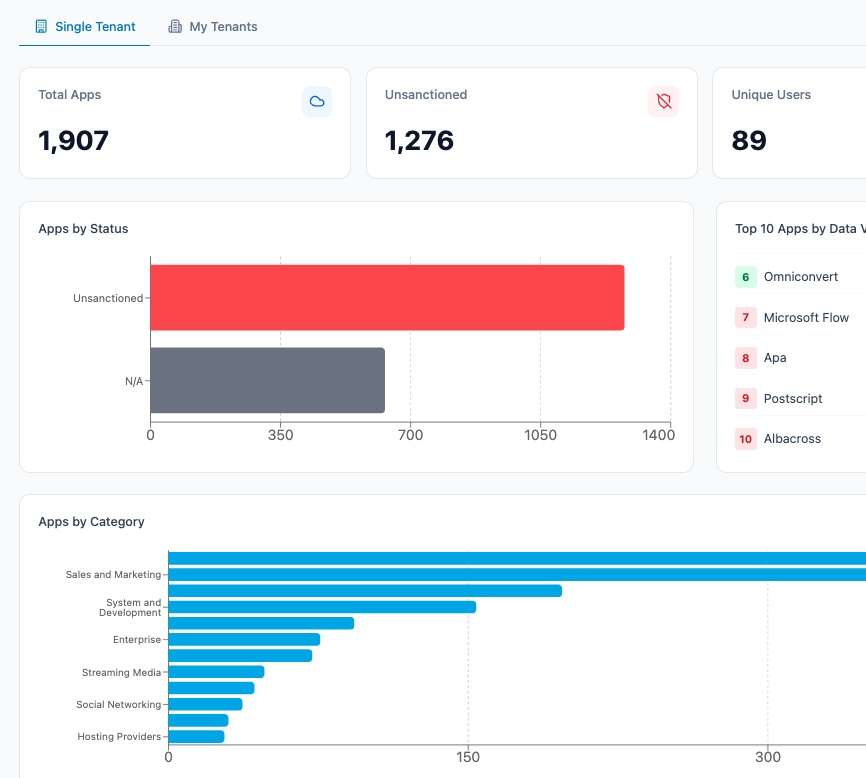This screenshot has width=866, height=778.
Task: Select Microsoft Flow in the top apps list
Action: pyautogui.click(x=806, y=317)
